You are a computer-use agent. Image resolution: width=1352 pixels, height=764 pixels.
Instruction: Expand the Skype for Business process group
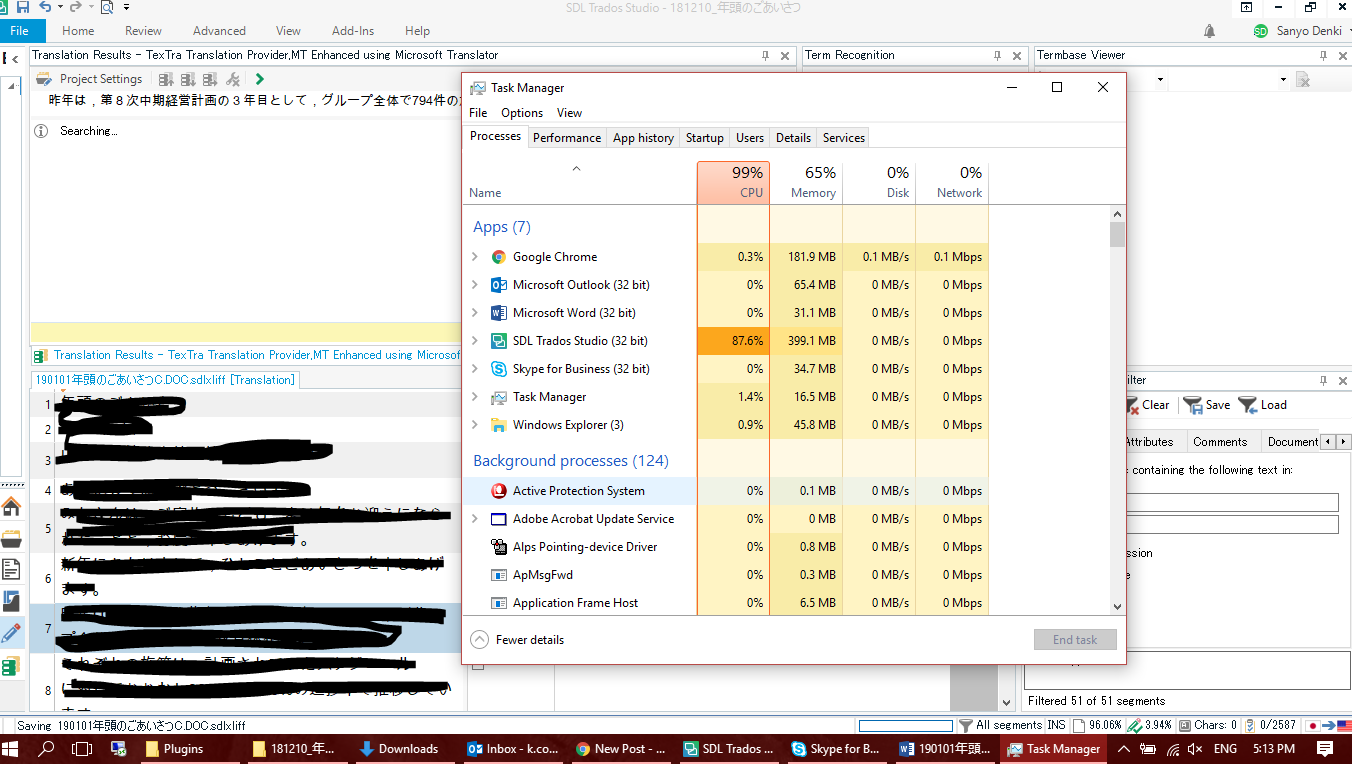[475, 369]
